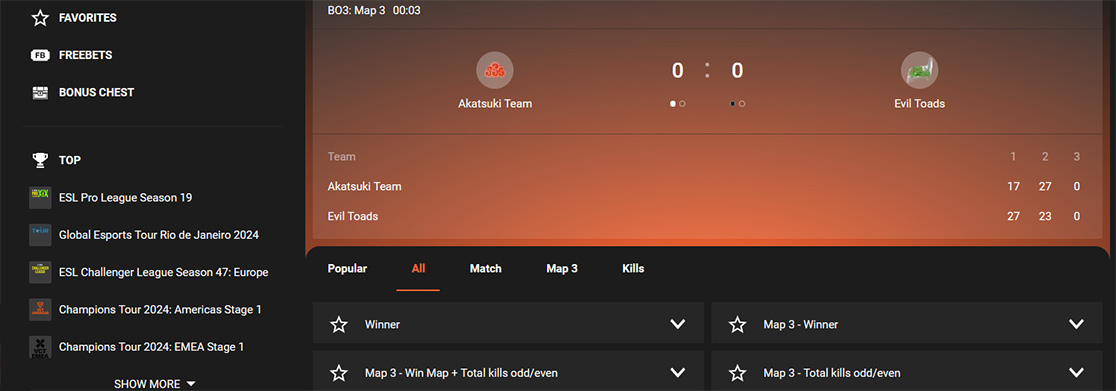Select the Map 3 tab

[x=562, y=269]
